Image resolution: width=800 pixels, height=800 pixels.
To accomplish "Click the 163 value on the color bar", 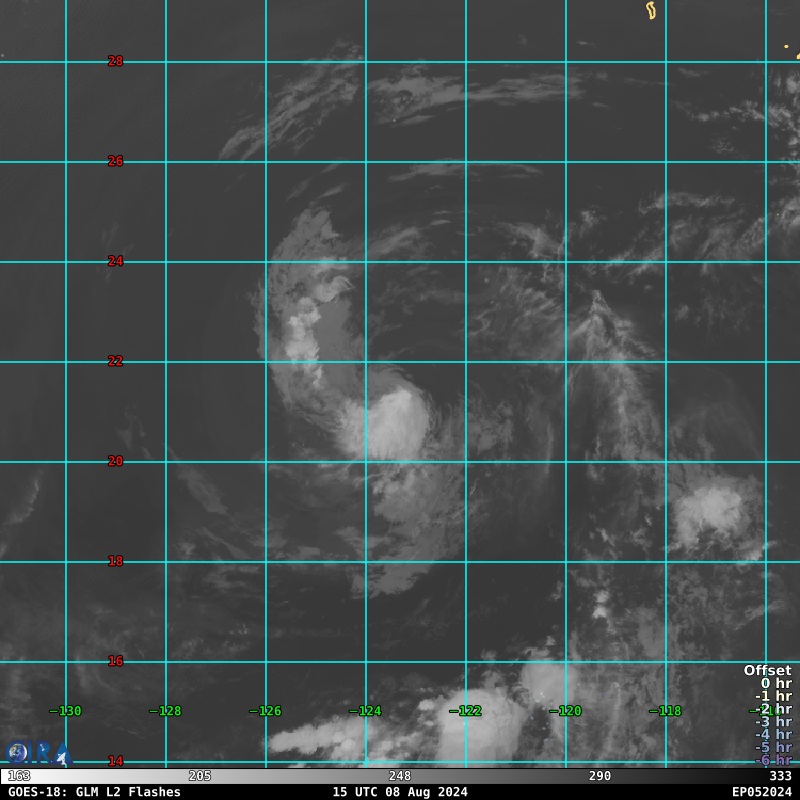I will point(19,776).
